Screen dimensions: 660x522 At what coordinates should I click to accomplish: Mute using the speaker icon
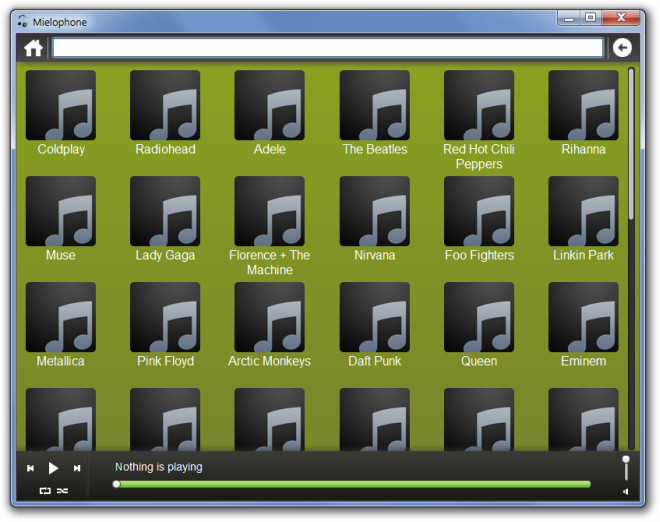[x=626, y=491]
